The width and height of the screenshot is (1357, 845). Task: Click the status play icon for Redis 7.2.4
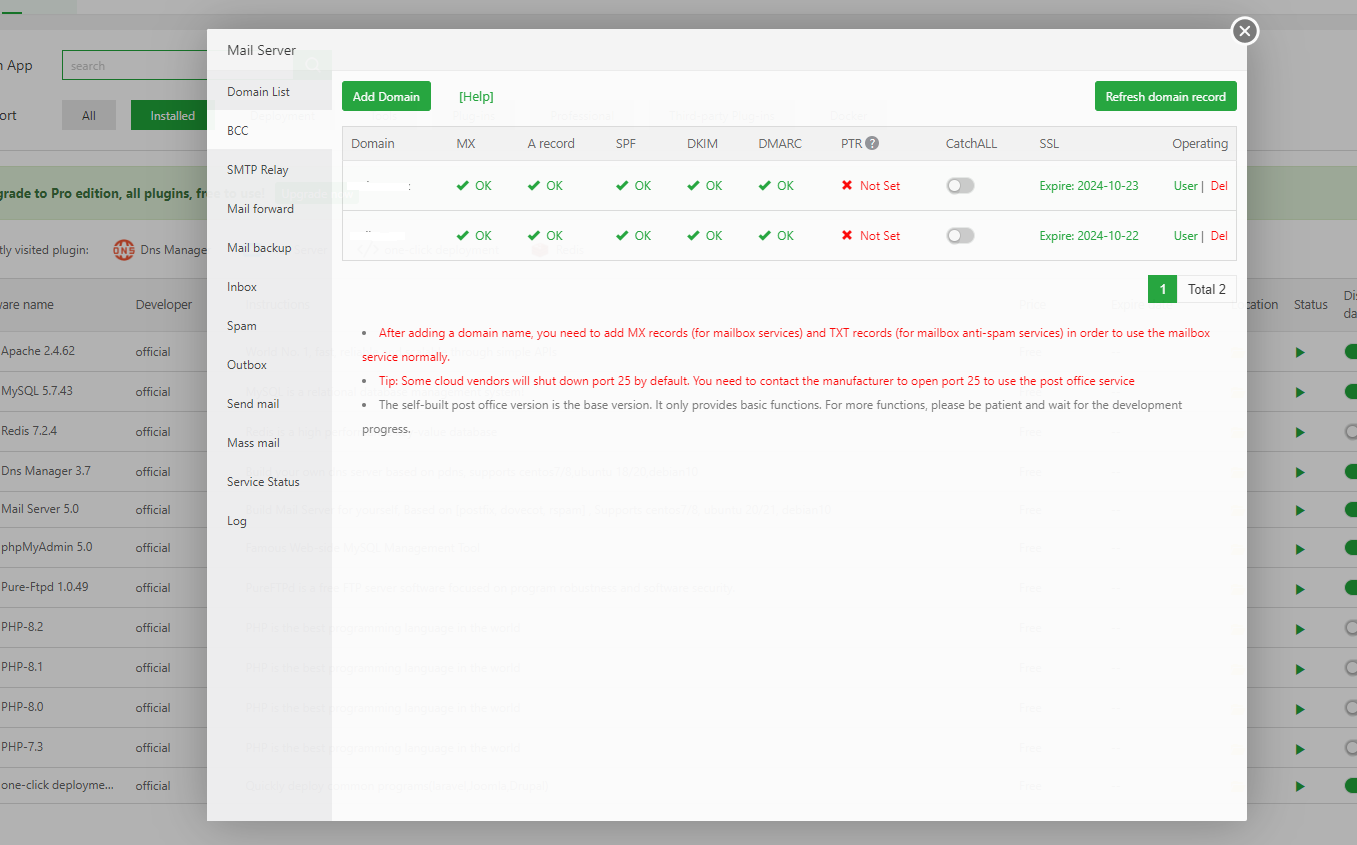coord(1300,432)
